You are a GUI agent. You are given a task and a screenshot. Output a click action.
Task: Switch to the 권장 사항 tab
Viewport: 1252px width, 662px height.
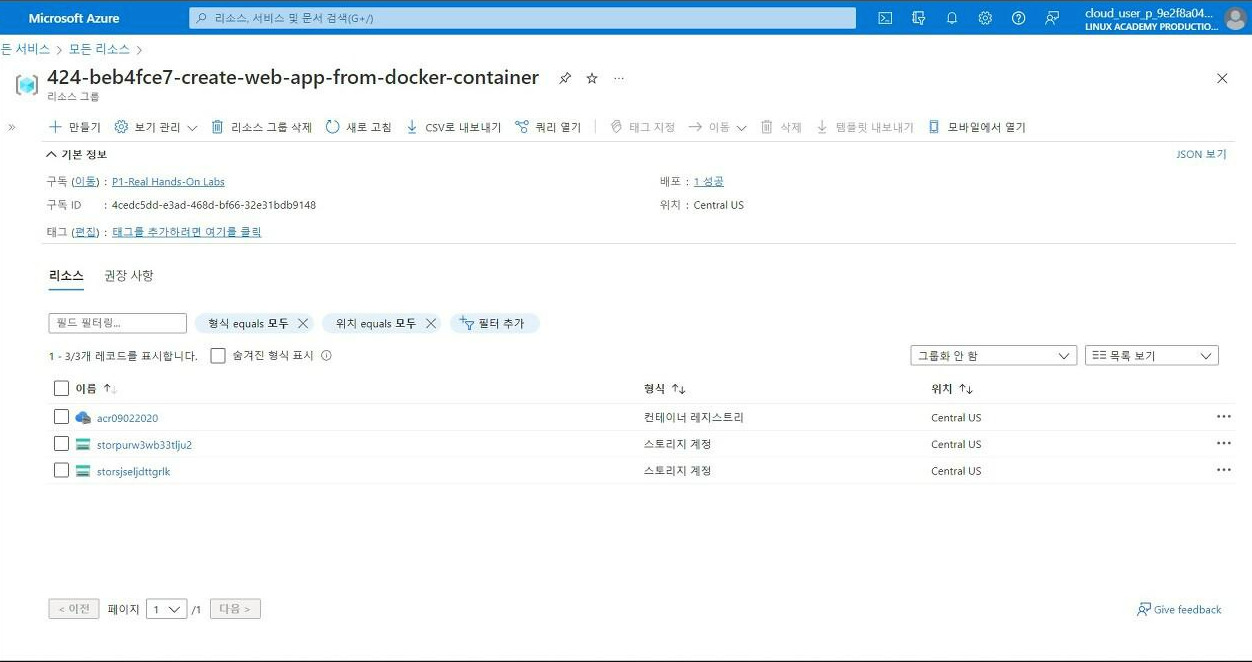point(129,276)
